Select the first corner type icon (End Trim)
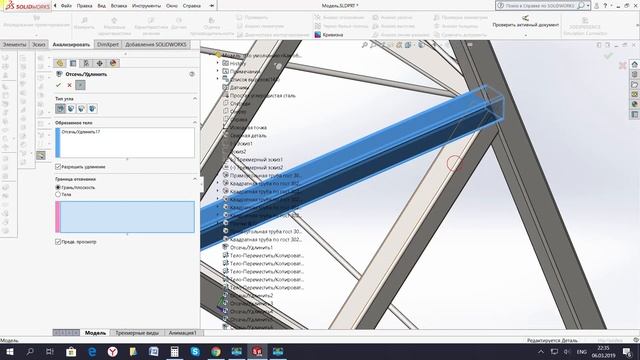The width and height of the screenshot is (640, 360). point(60,109)
